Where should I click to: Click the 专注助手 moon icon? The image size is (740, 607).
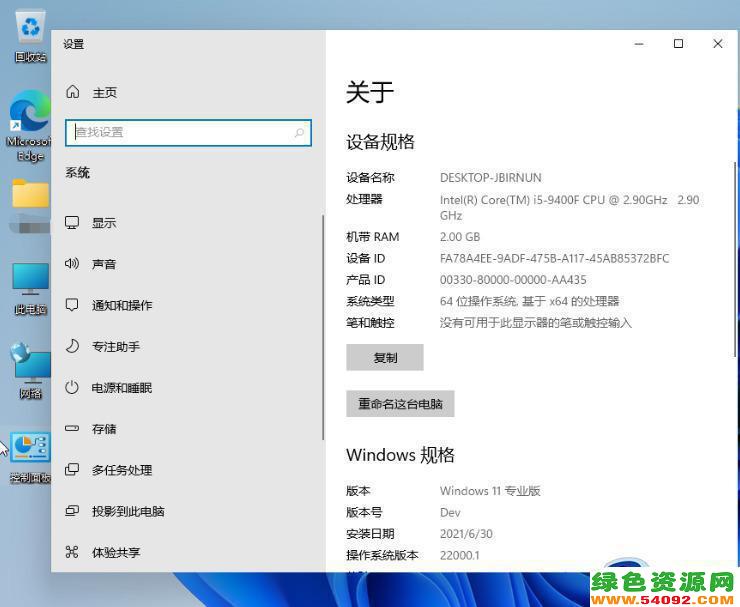click(72, 346)
